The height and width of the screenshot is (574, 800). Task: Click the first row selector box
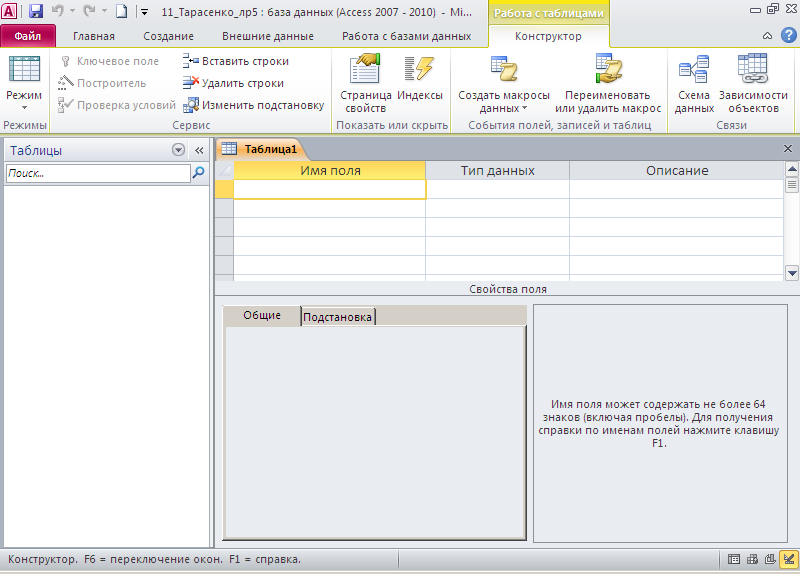point(224,189)
